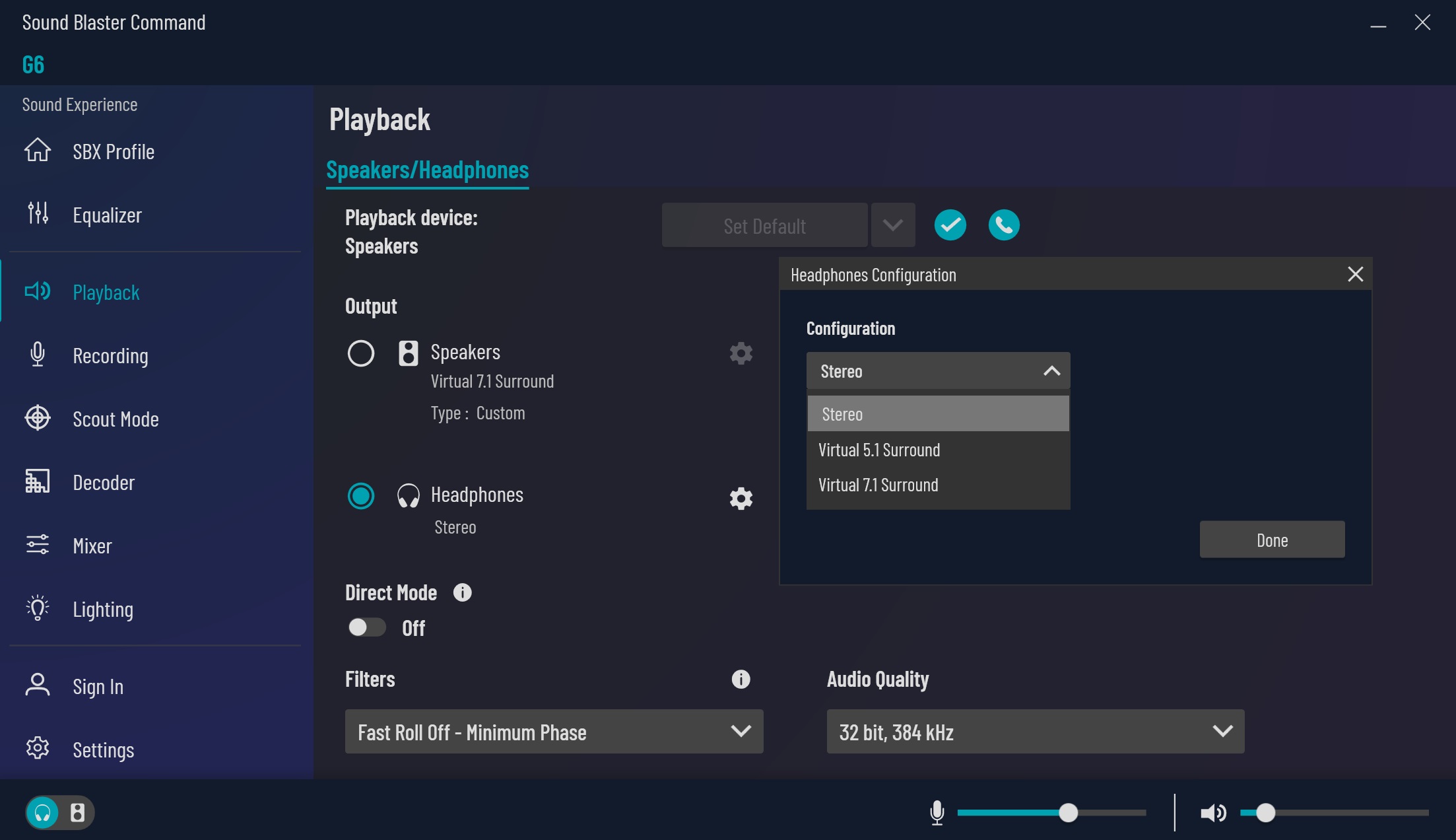Open Headphones configuration gear icon
The image size is (1456, 840).
pos(741,499)
